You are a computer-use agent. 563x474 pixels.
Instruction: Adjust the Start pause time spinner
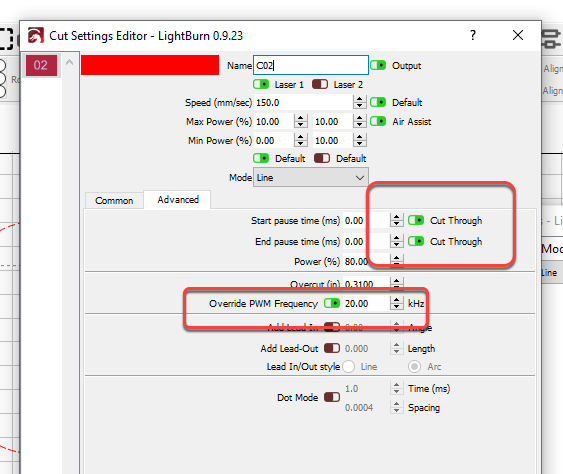396,220
